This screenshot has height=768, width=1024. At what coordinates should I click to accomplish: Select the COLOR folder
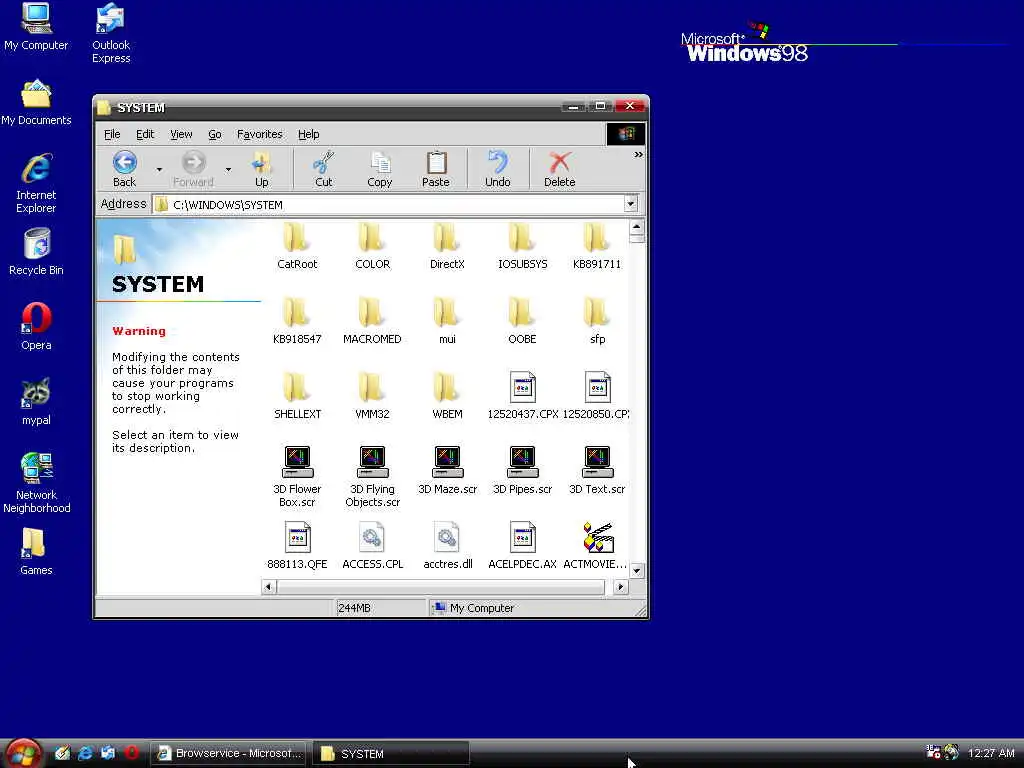pos(372,246)
